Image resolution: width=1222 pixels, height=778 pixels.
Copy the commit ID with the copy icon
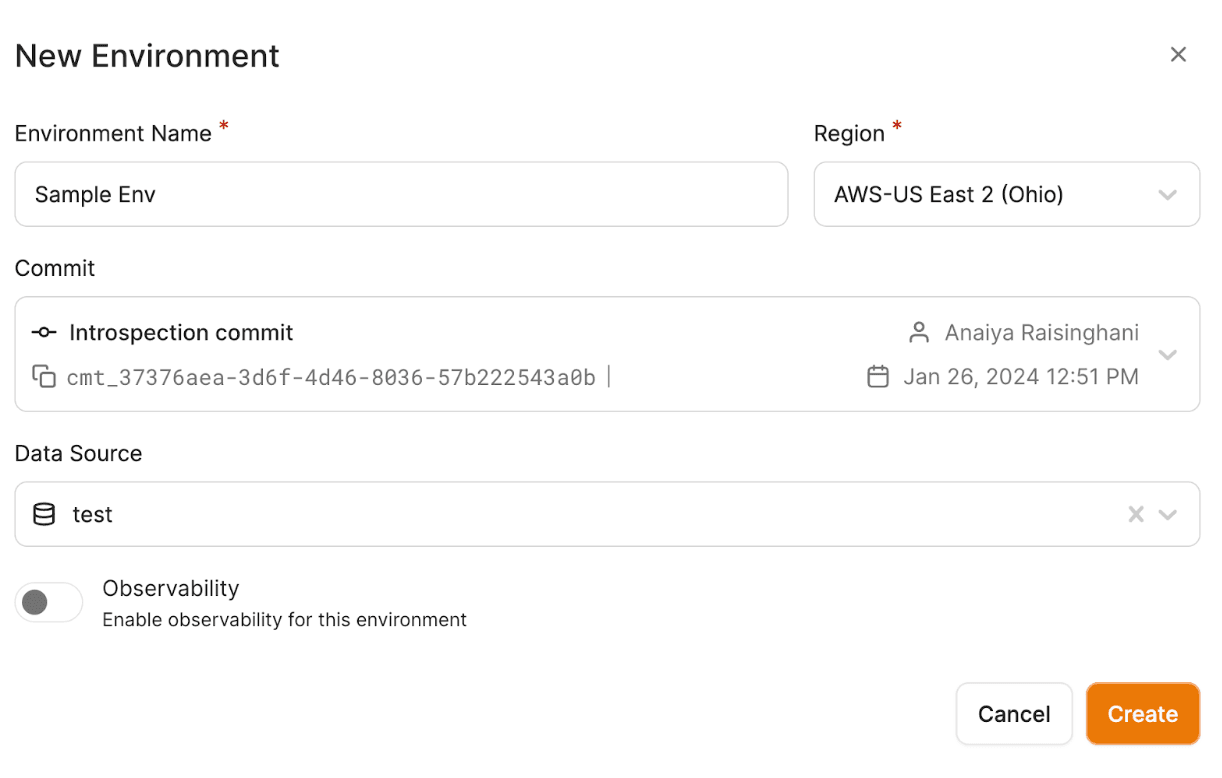pos(44,377)
